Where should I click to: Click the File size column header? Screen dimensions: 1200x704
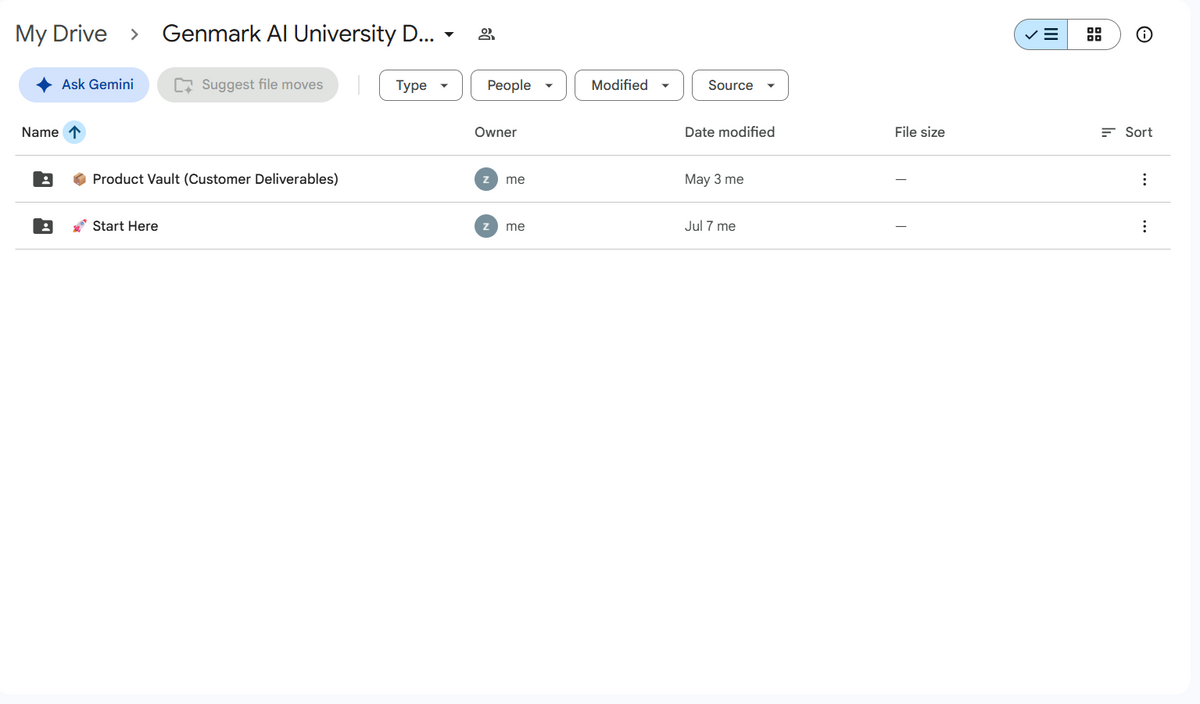coord(920,132)
